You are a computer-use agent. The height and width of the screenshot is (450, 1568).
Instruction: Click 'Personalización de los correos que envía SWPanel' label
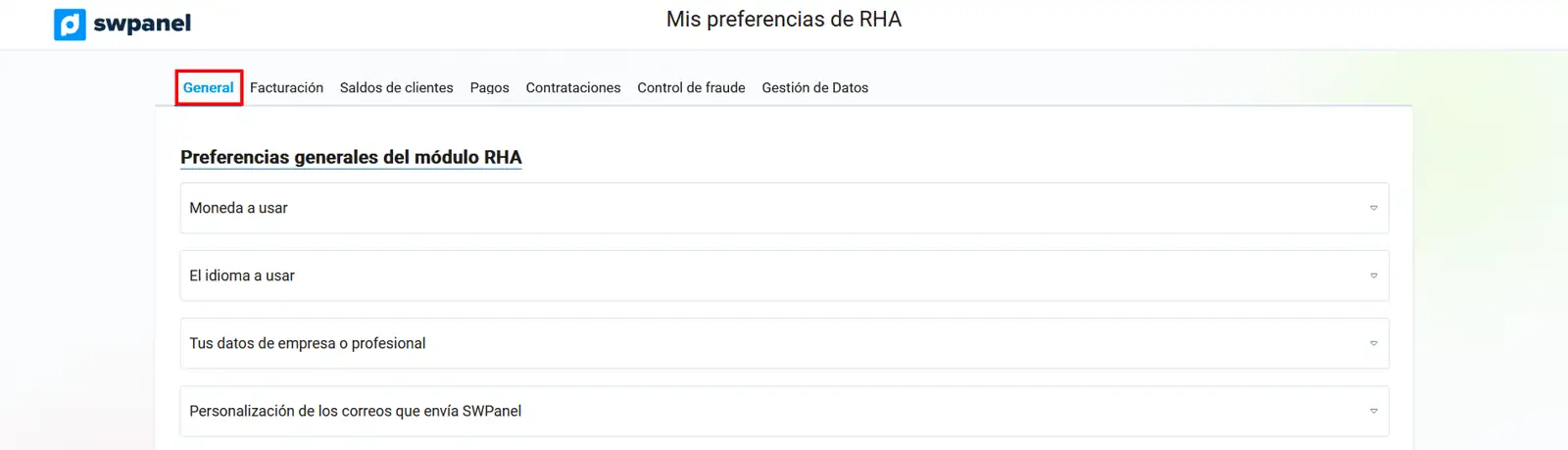tap(355, 411)
